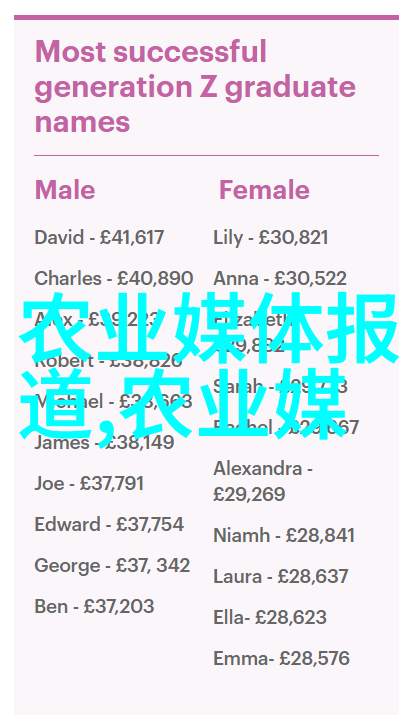
Task: Click the thin divider line under the title
Action: coord(207,155)
